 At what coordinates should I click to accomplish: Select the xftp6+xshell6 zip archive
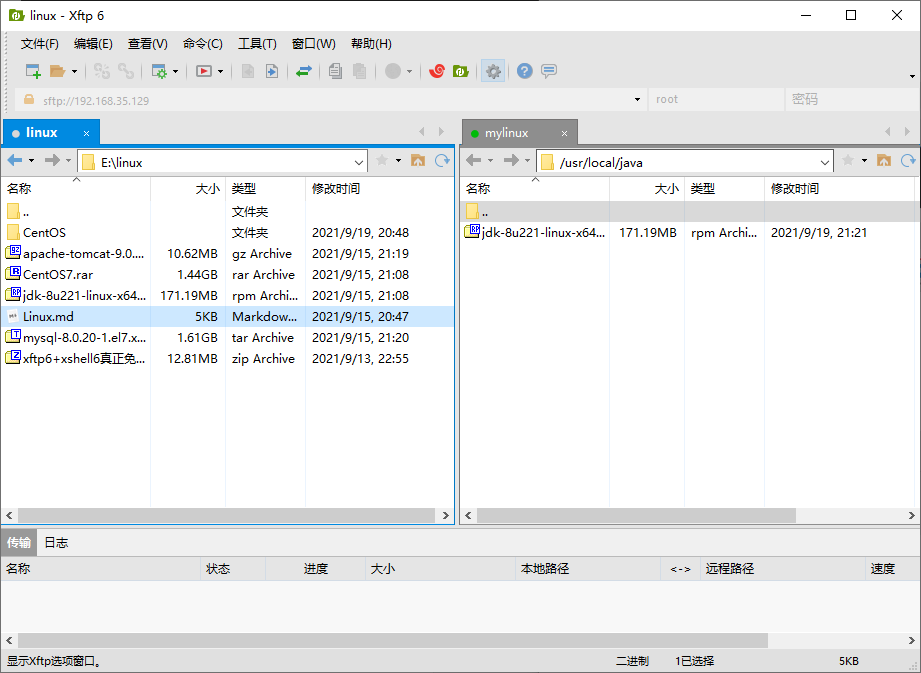click(x=227, y=359)
